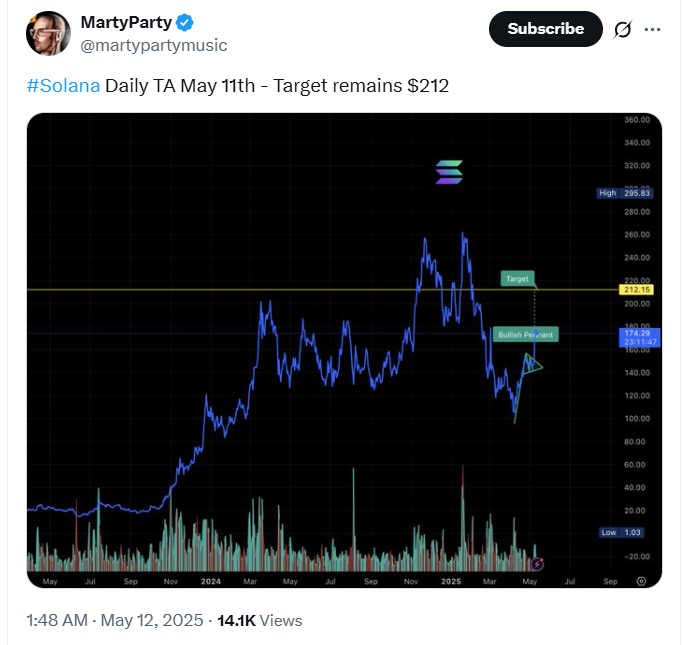Click the tweet timestamp May 12, 2025
682x645 pixels.
[x=152, y=620]
